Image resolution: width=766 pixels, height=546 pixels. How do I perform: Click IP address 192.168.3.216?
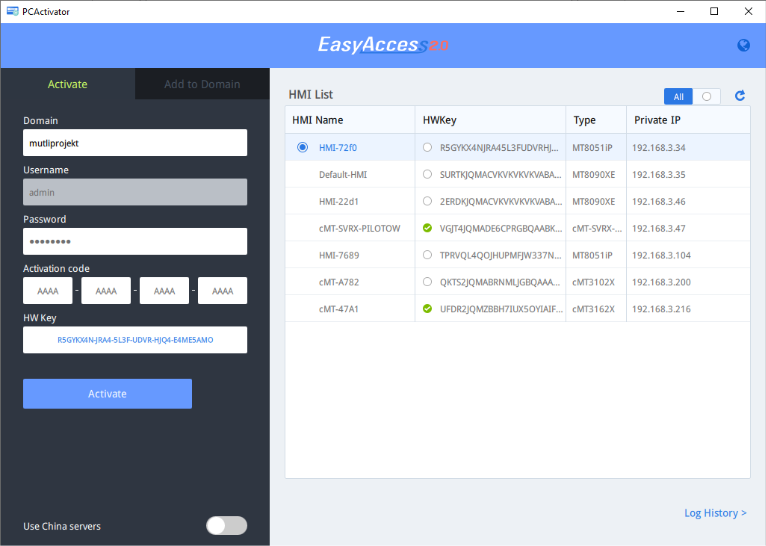661,309
